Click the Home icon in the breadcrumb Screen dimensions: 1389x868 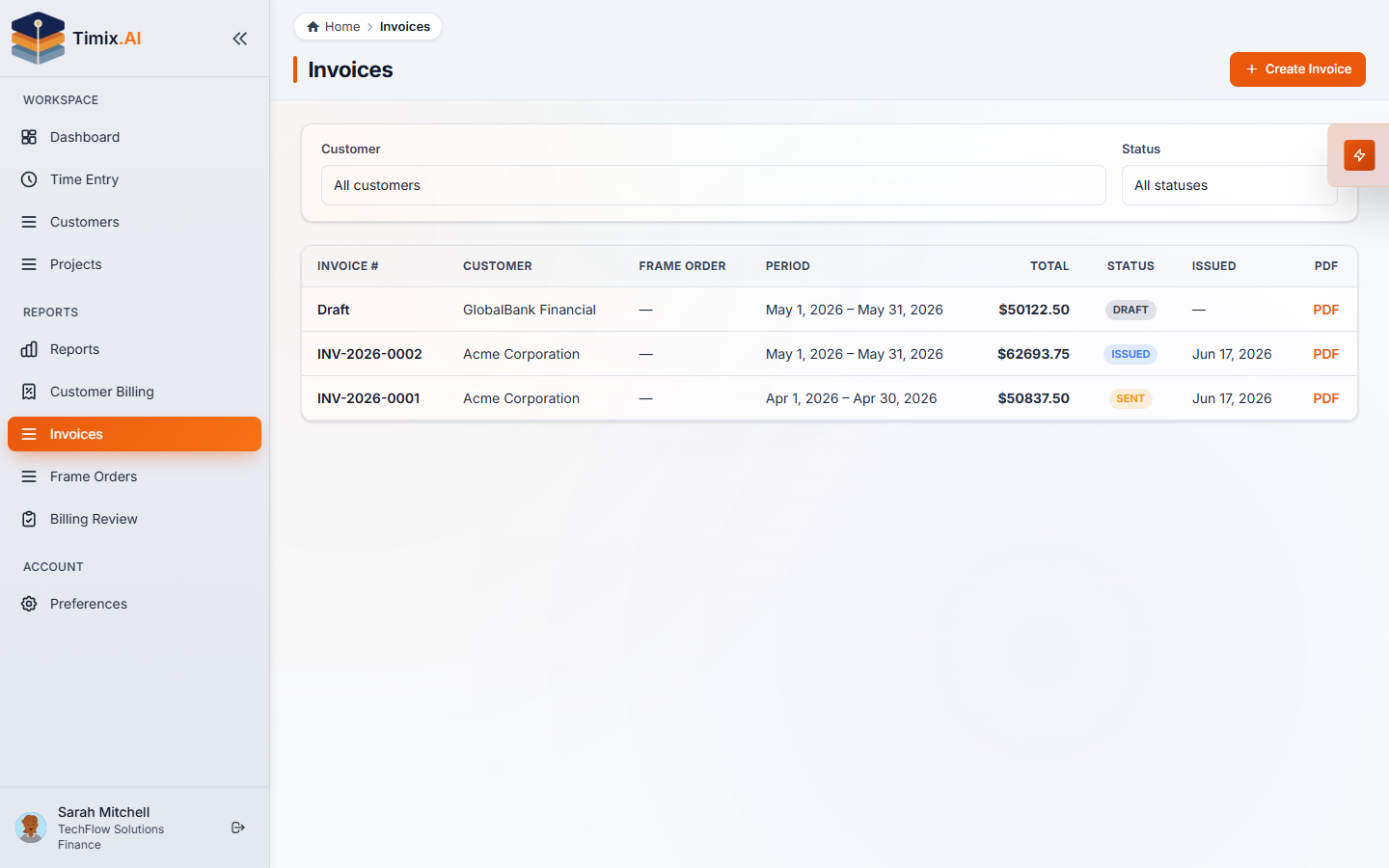pos(313,27)
